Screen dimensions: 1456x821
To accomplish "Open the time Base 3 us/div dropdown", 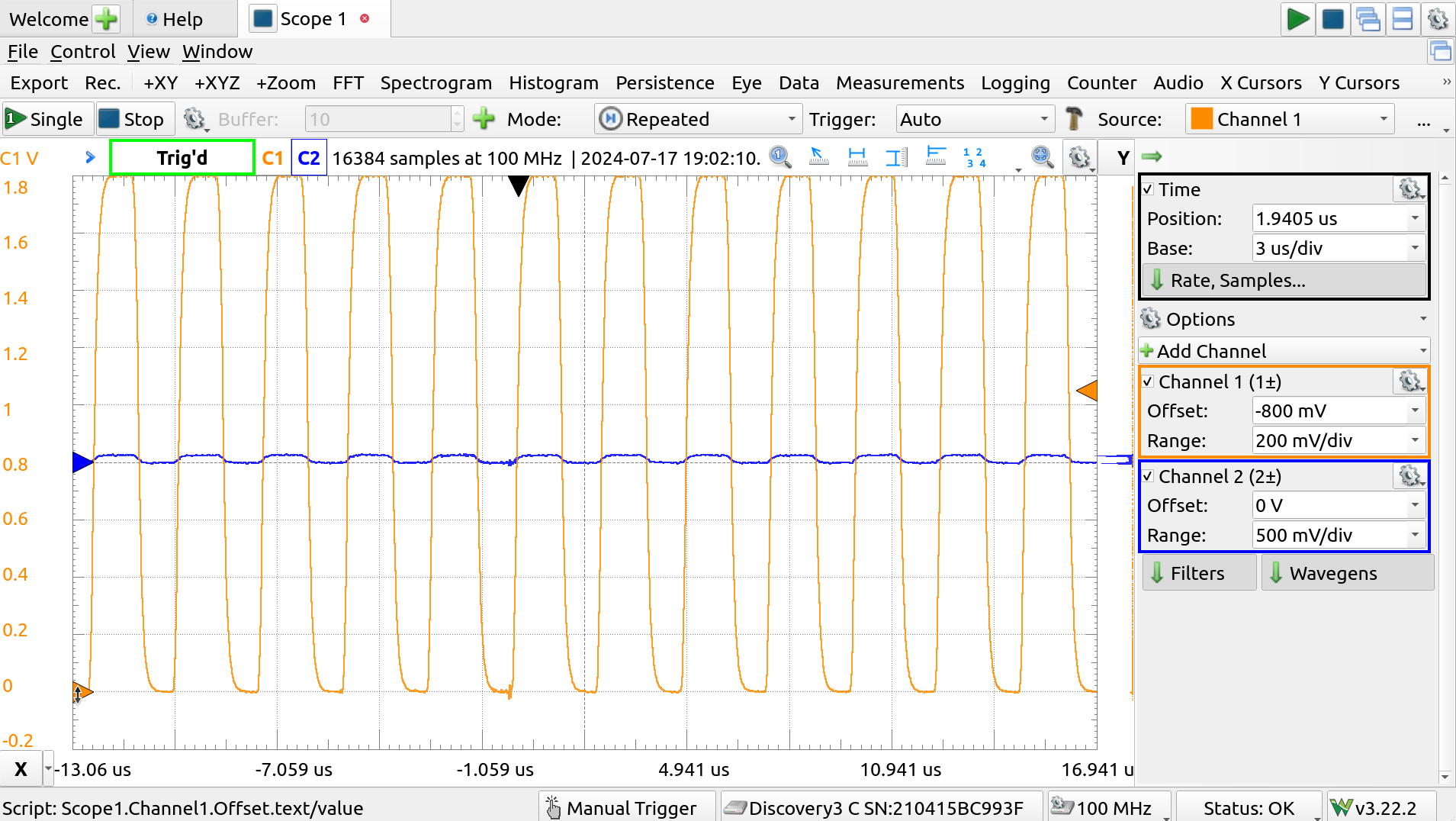I will [x=1414, y=248].
